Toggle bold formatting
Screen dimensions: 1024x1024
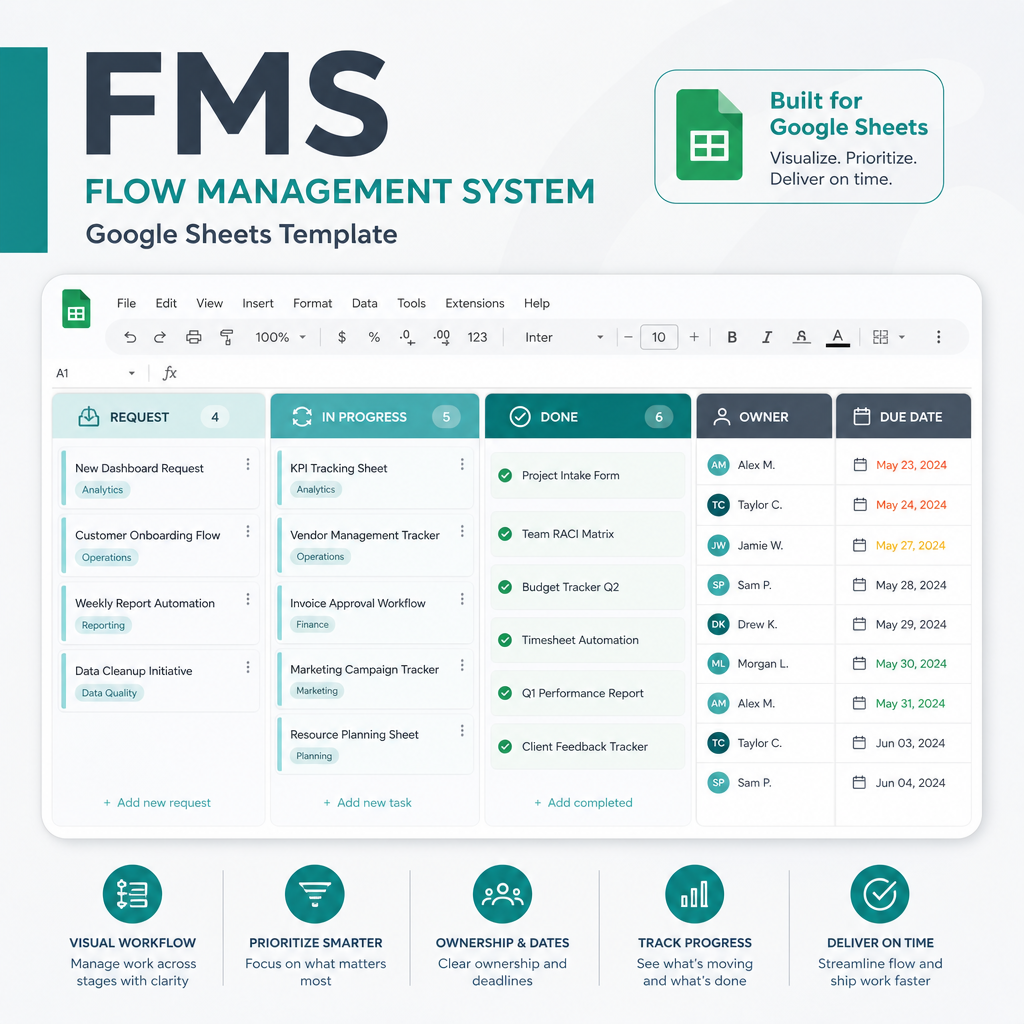[x=732, y=337]
